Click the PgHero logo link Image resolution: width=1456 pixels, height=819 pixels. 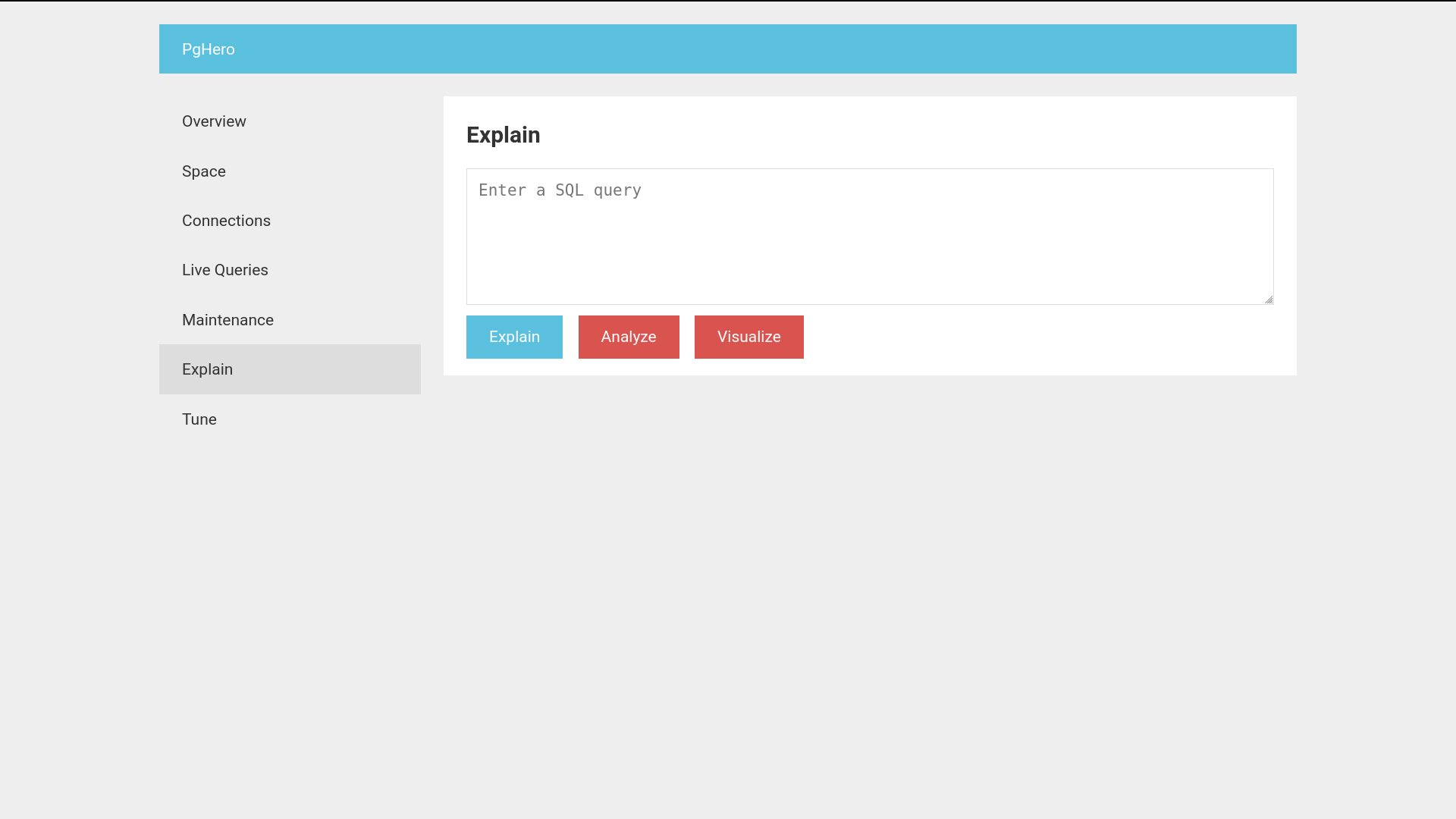click(x=208, y=49)
